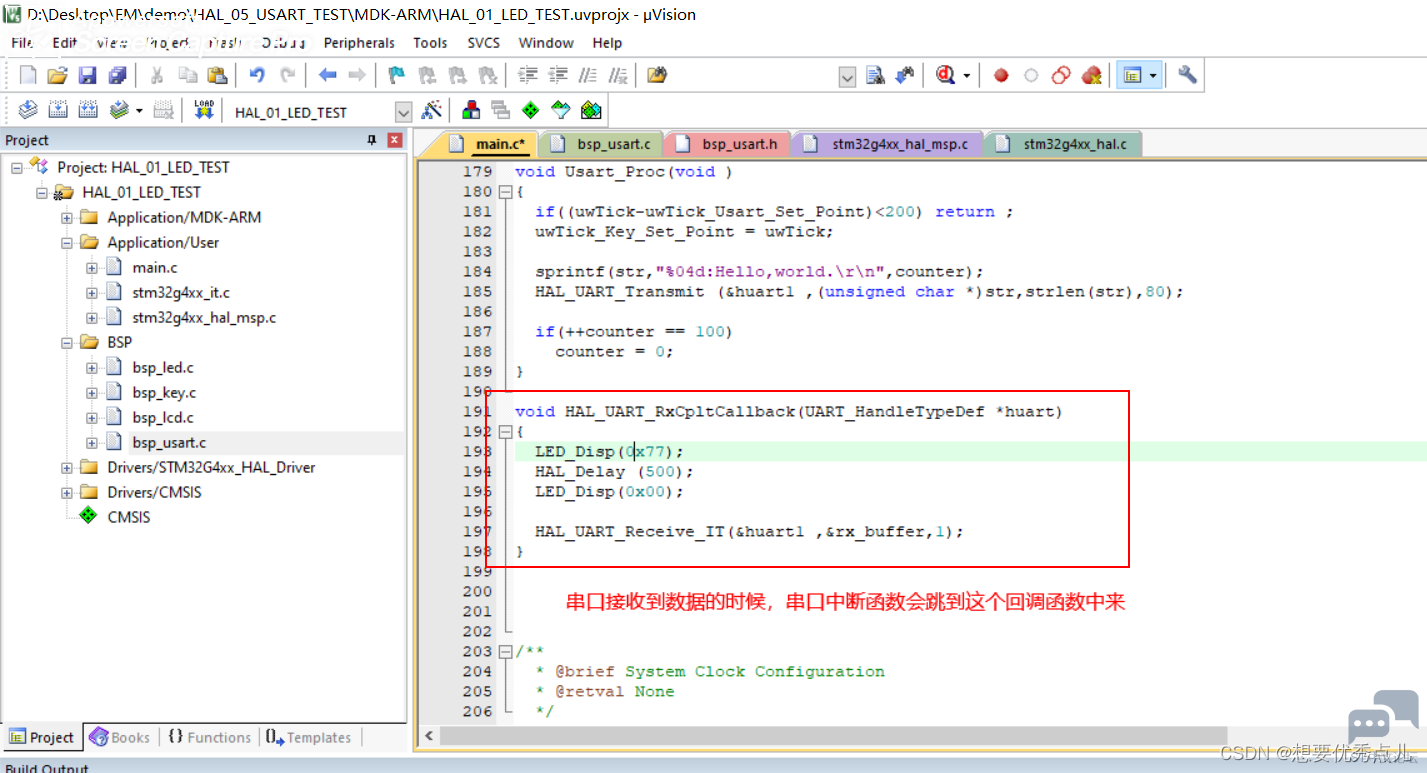
Task: Download to flash with the LOAD icon
Action: [204, 110]
